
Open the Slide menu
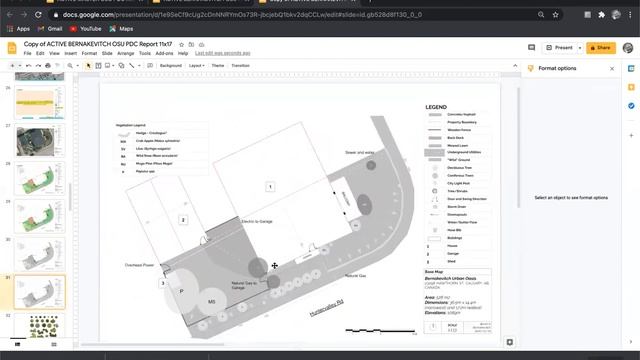pos(107,53)
